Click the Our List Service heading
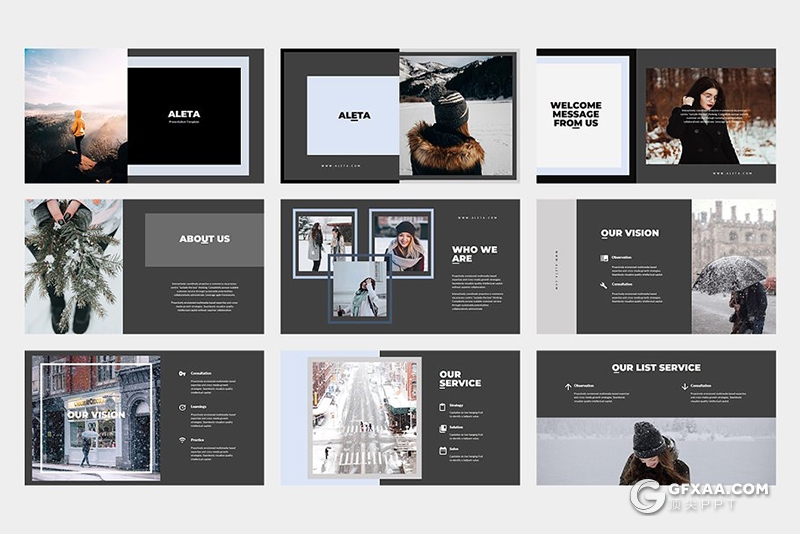 (656, 368)
